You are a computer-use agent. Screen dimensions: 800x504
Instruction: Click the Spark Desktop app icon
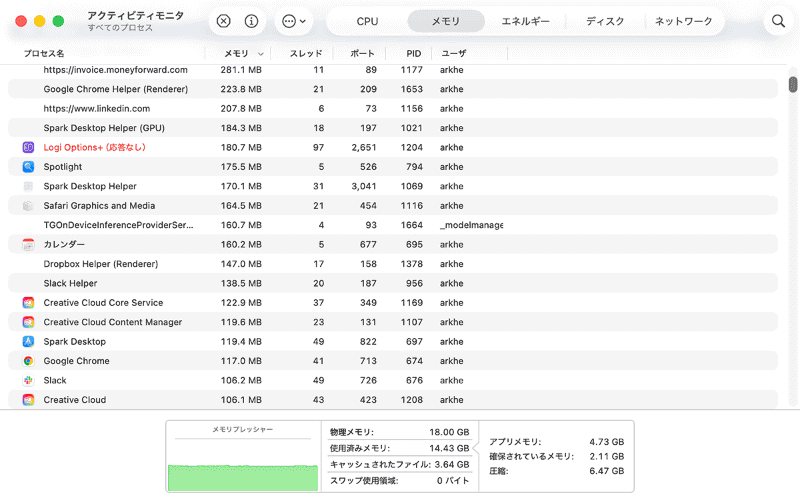pyautogui.click(x=28, y=341)
